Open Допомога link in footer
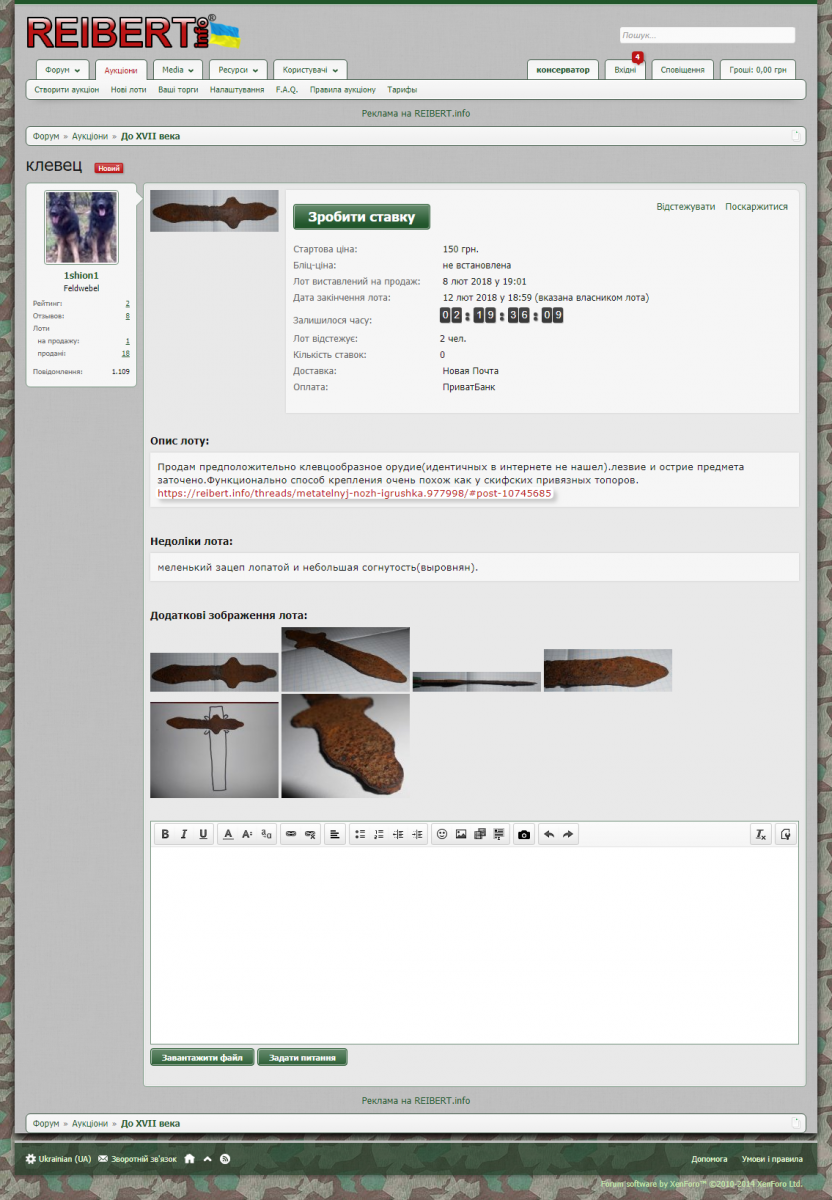832x1200 pixels. tap(709, 1159)
